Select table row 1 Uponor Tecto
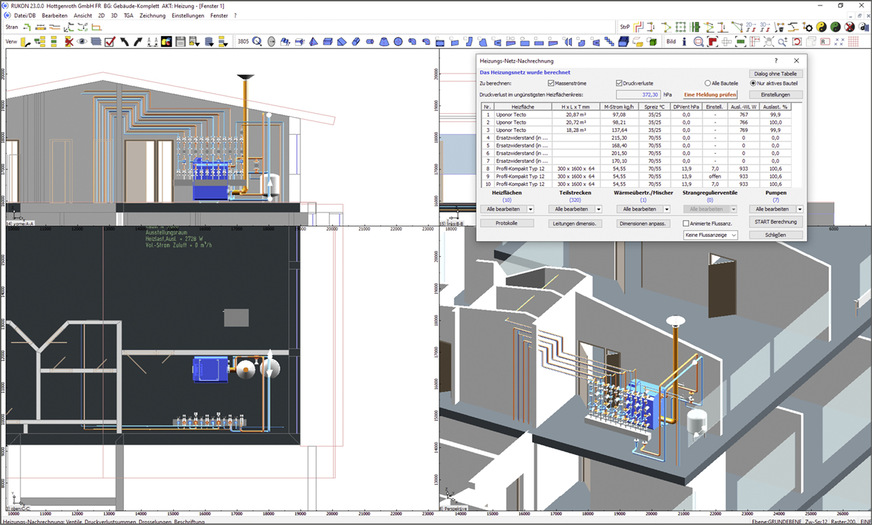 click(636, 115)
